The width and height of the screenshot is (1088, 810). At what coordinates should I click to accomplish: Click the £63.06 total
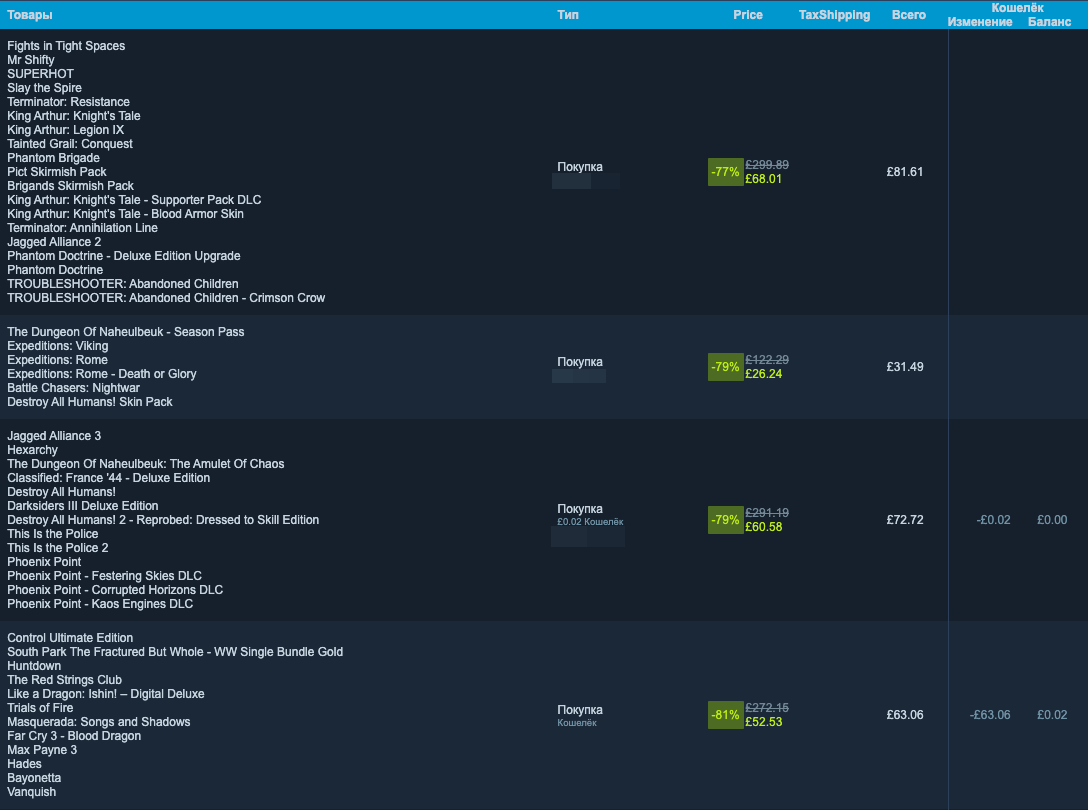[905, 714]
